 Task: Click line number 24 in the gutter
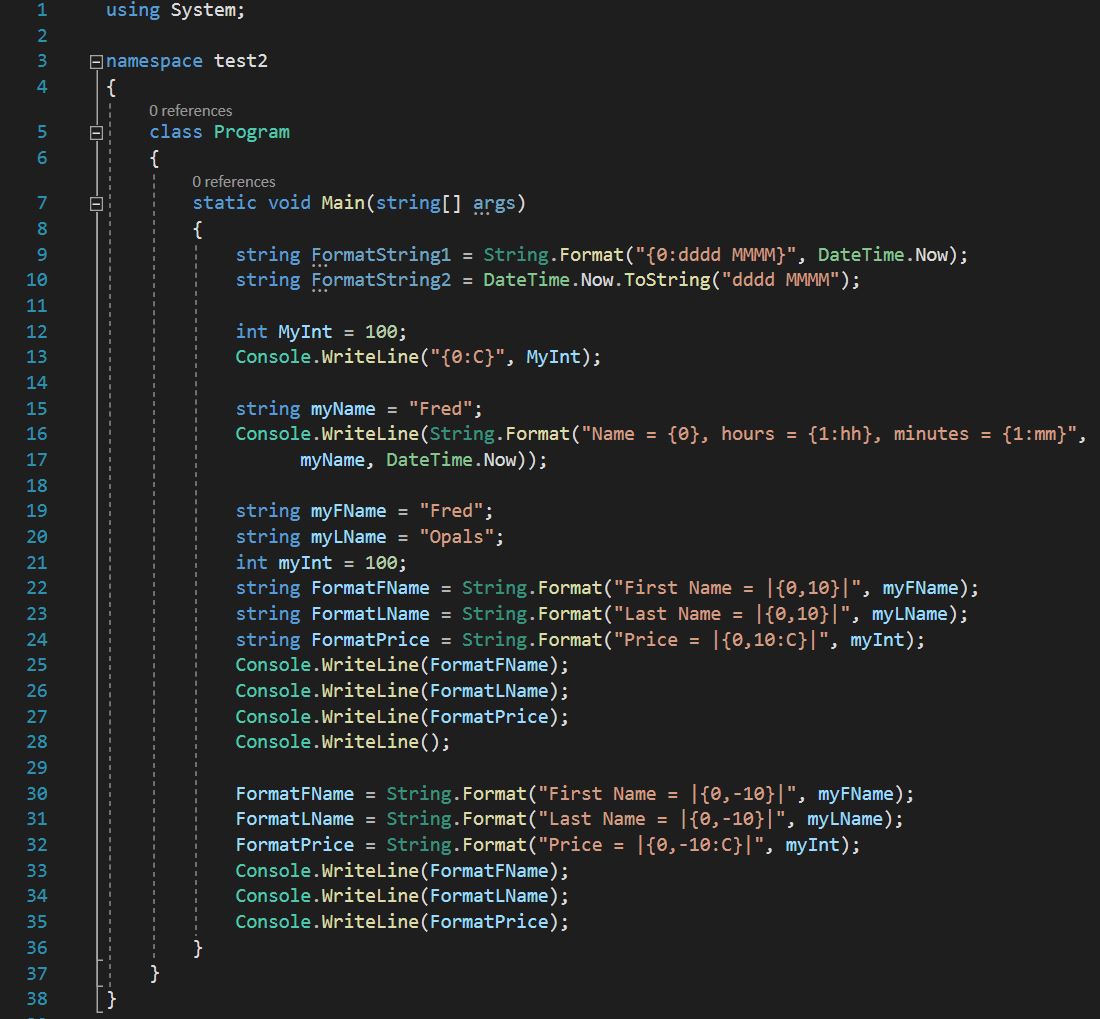pos(36,639)
